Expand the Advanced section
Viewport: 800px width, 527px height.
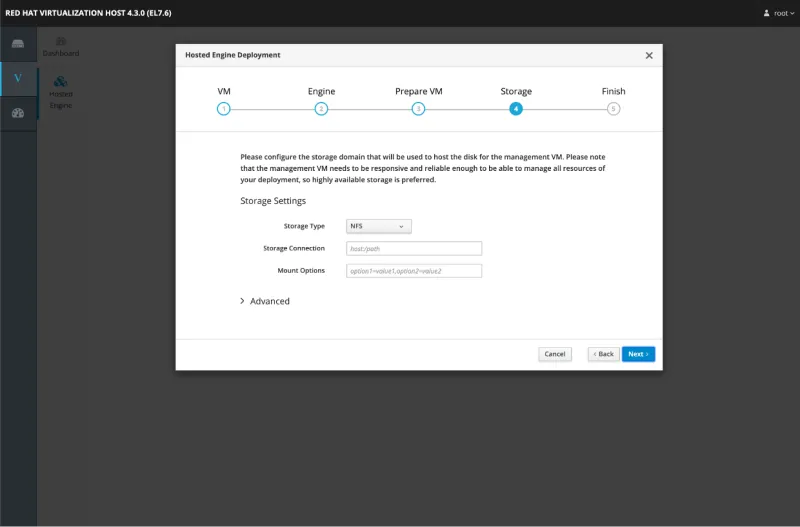tap(265, 301)
